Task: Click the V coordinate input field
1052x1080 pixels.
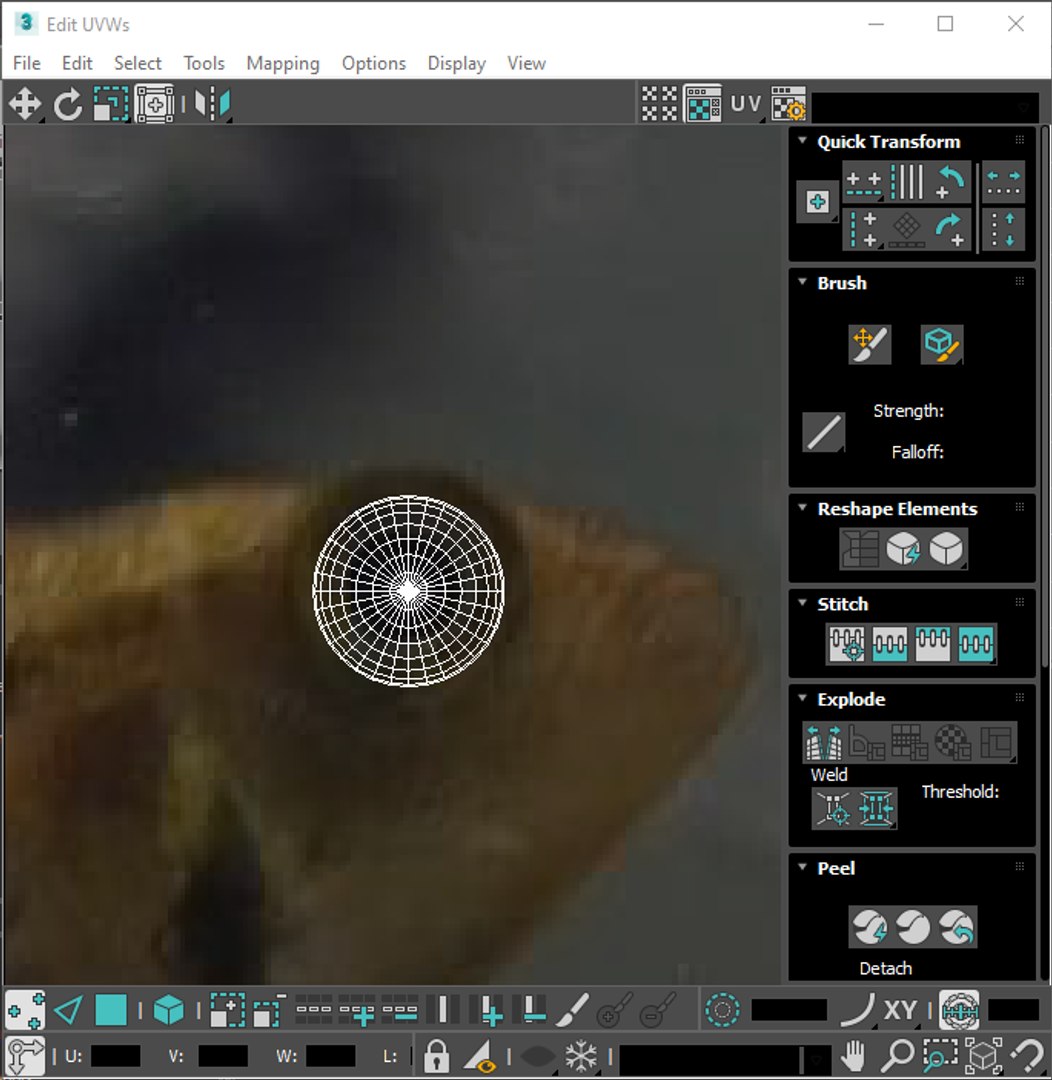Action: pos(223,1056)
